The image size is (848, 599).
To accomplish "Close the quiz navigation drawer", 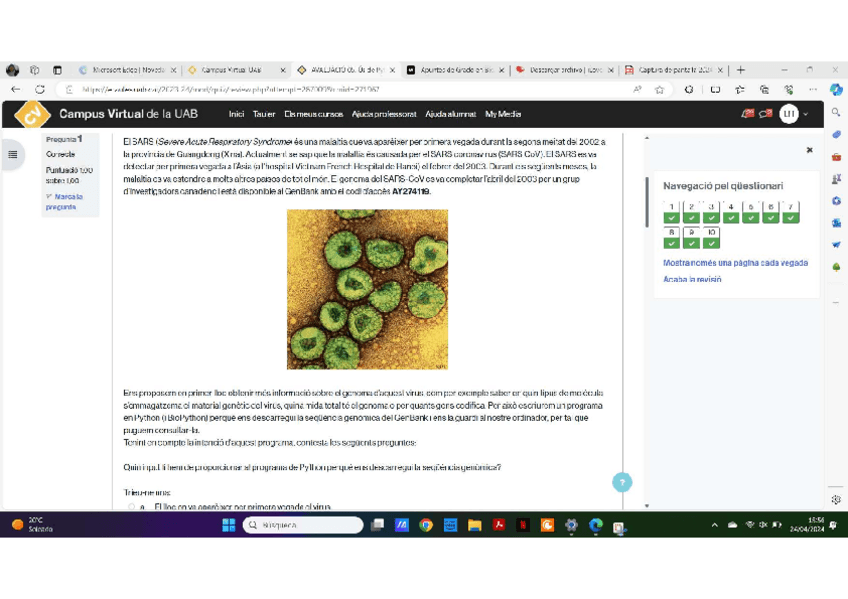I will pos(810,150).
